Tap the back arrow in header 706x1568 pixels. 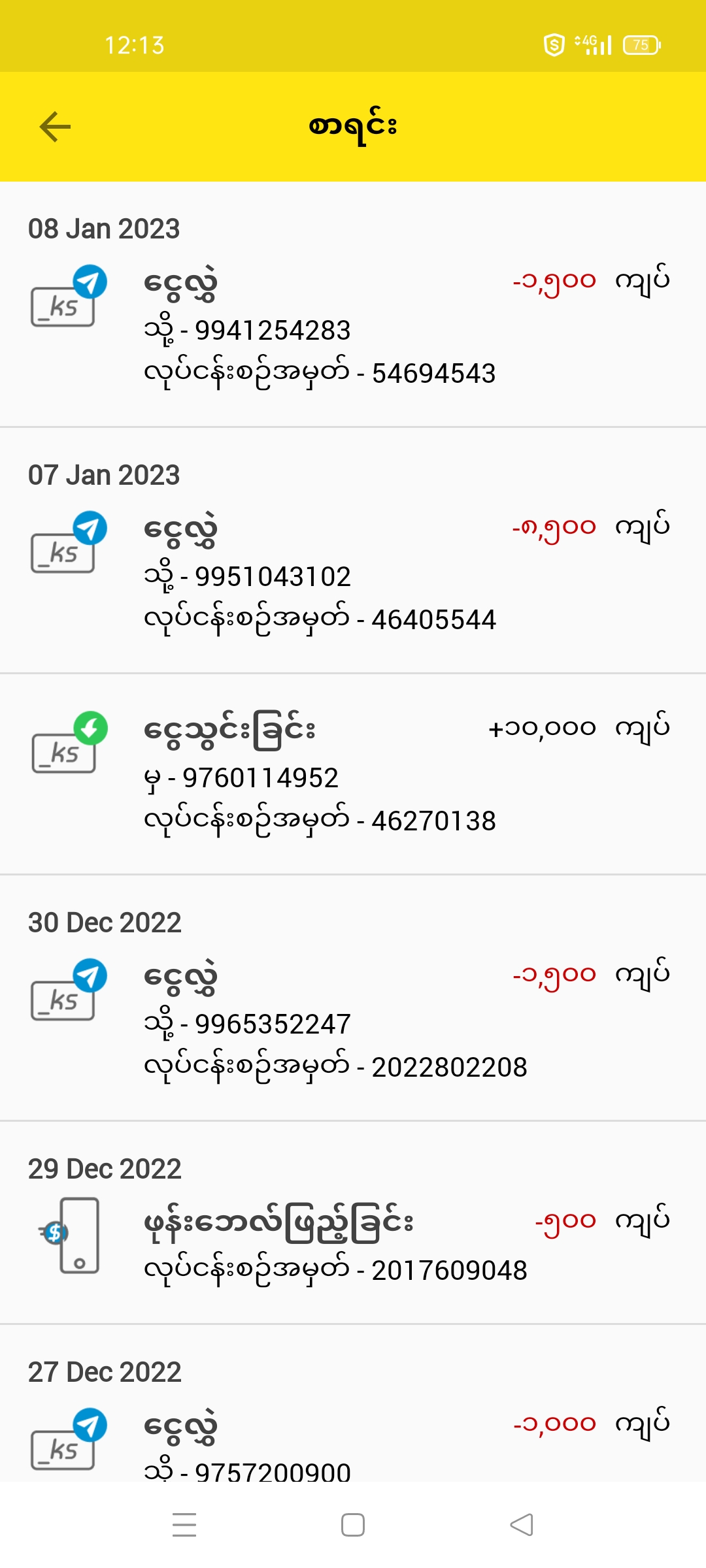[x=55, y=127]
